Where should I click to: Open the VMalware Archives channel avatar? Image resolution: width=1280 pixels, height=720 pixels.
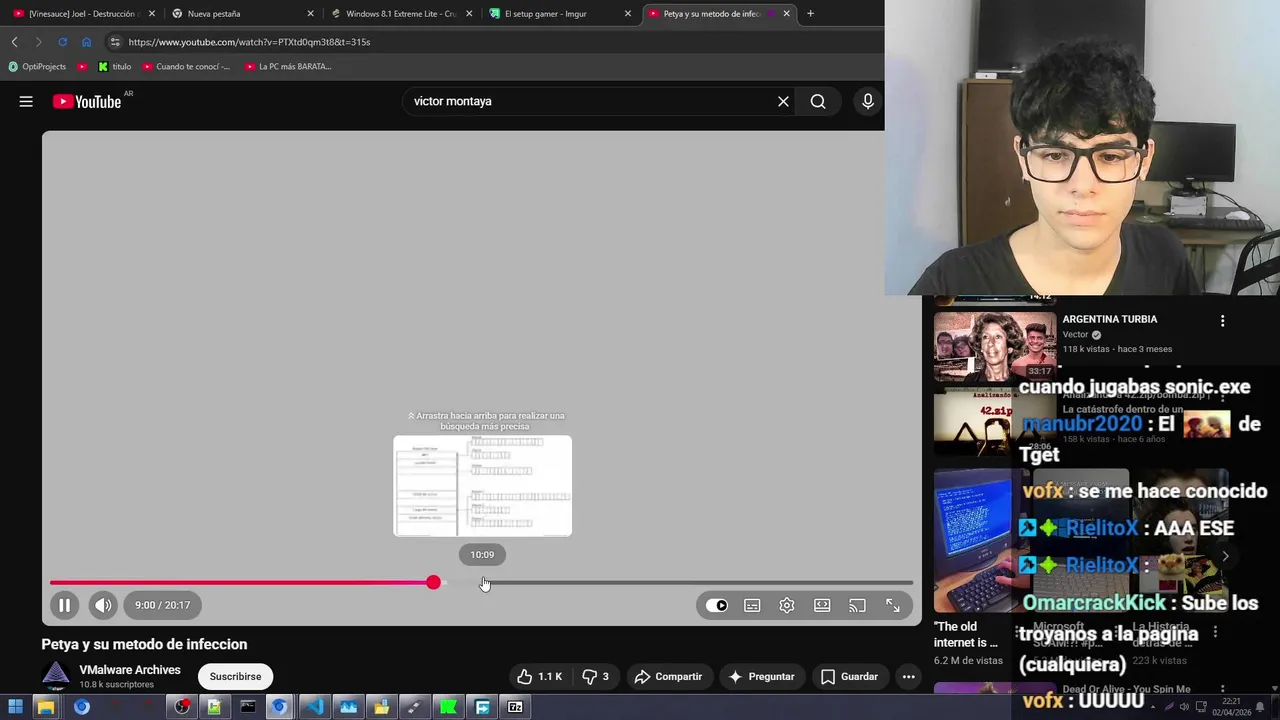[56, 676]
